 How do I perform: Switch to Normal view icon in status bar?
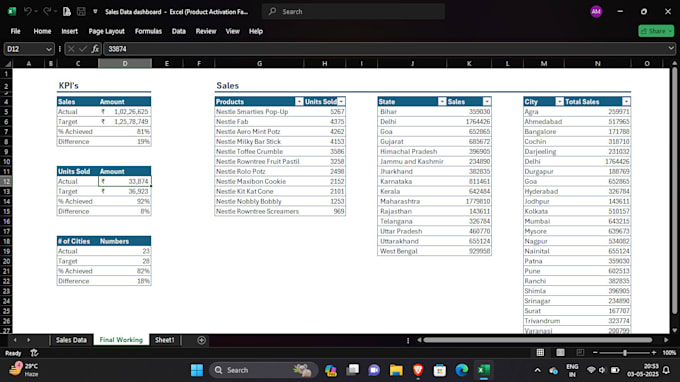[540, 353]
